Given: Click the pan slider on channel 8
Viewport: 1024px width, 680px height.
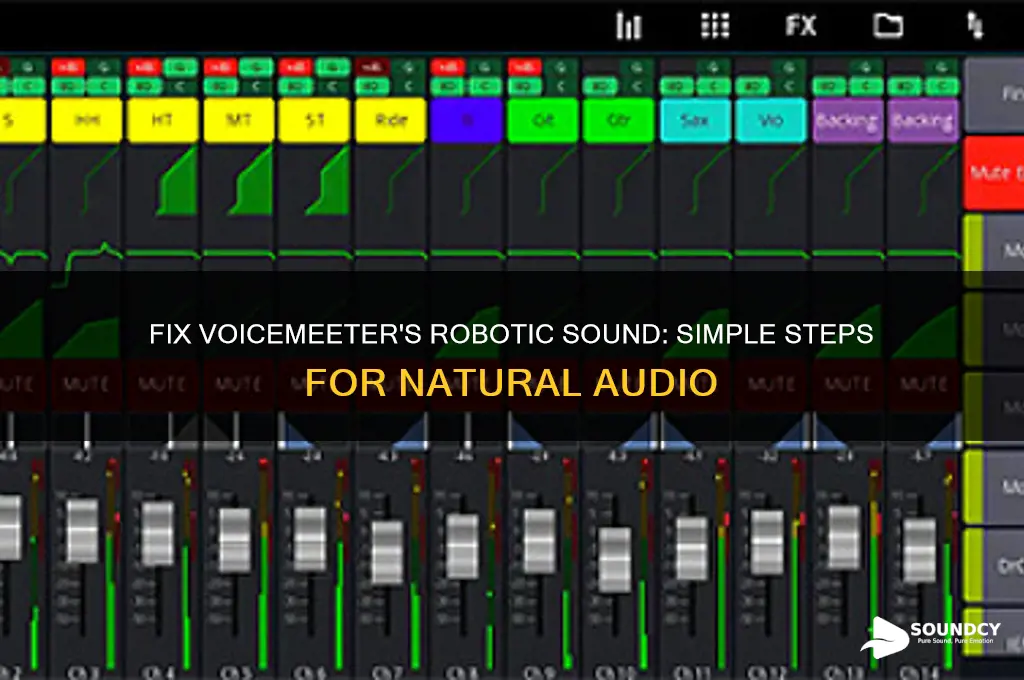Looking at the screenshot, I should (x=466, y=432).
